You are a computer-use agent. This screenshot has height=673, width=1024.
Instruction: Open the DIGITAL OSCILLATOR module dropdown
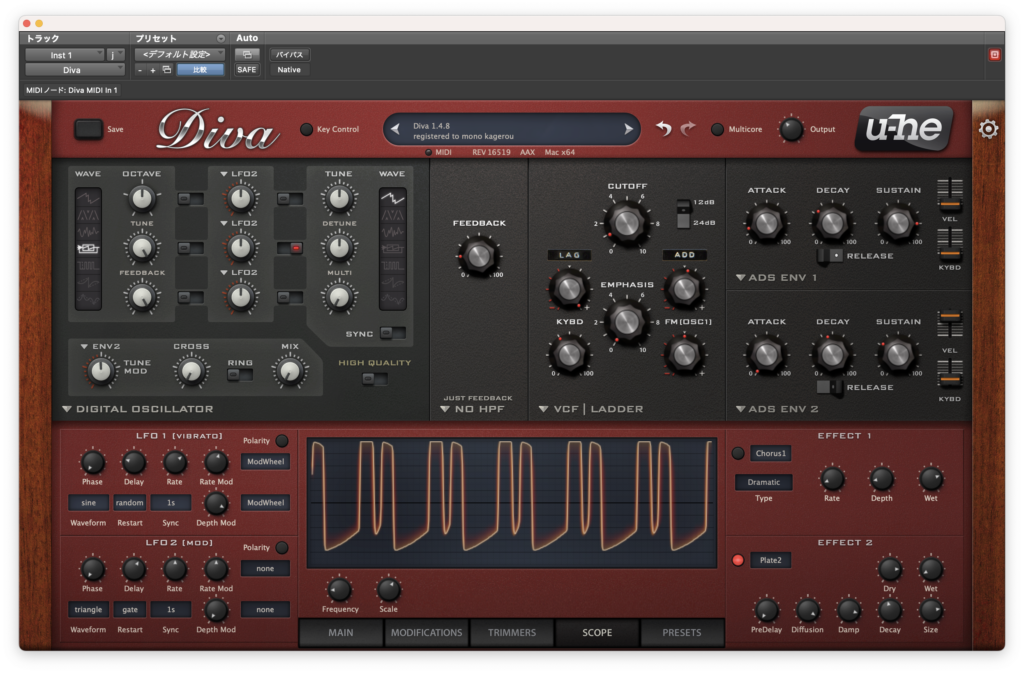coord(138,409)
